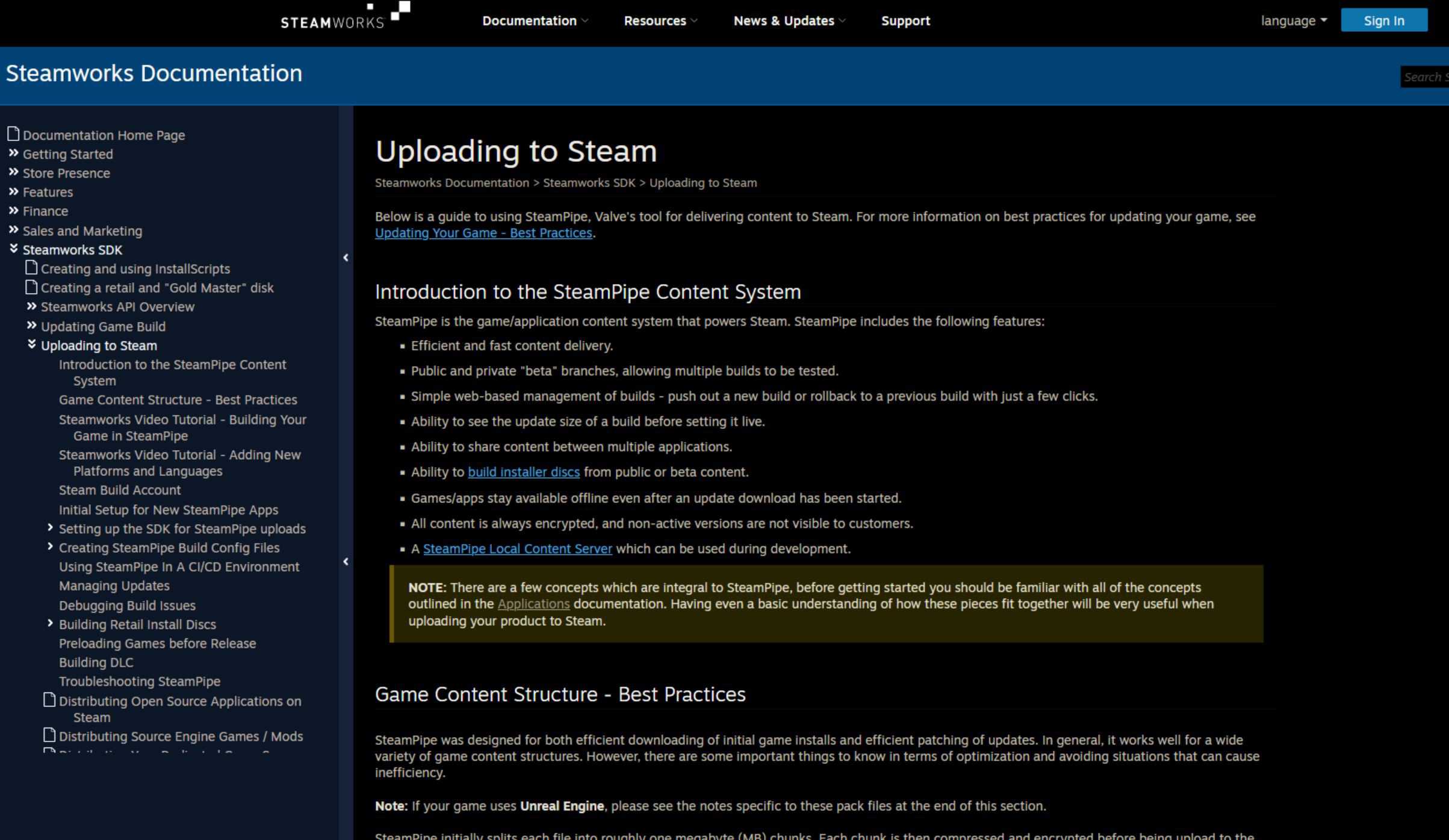Select Managing Updates in the sidebar
This screenshot has height=840, width=1449.
(x=114, y=586)
